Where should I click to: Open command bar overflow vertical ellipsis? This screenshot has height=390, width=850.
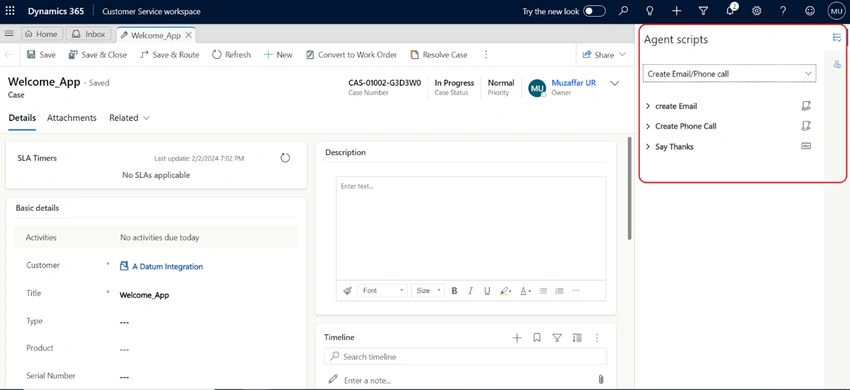[x=486, y=55]
